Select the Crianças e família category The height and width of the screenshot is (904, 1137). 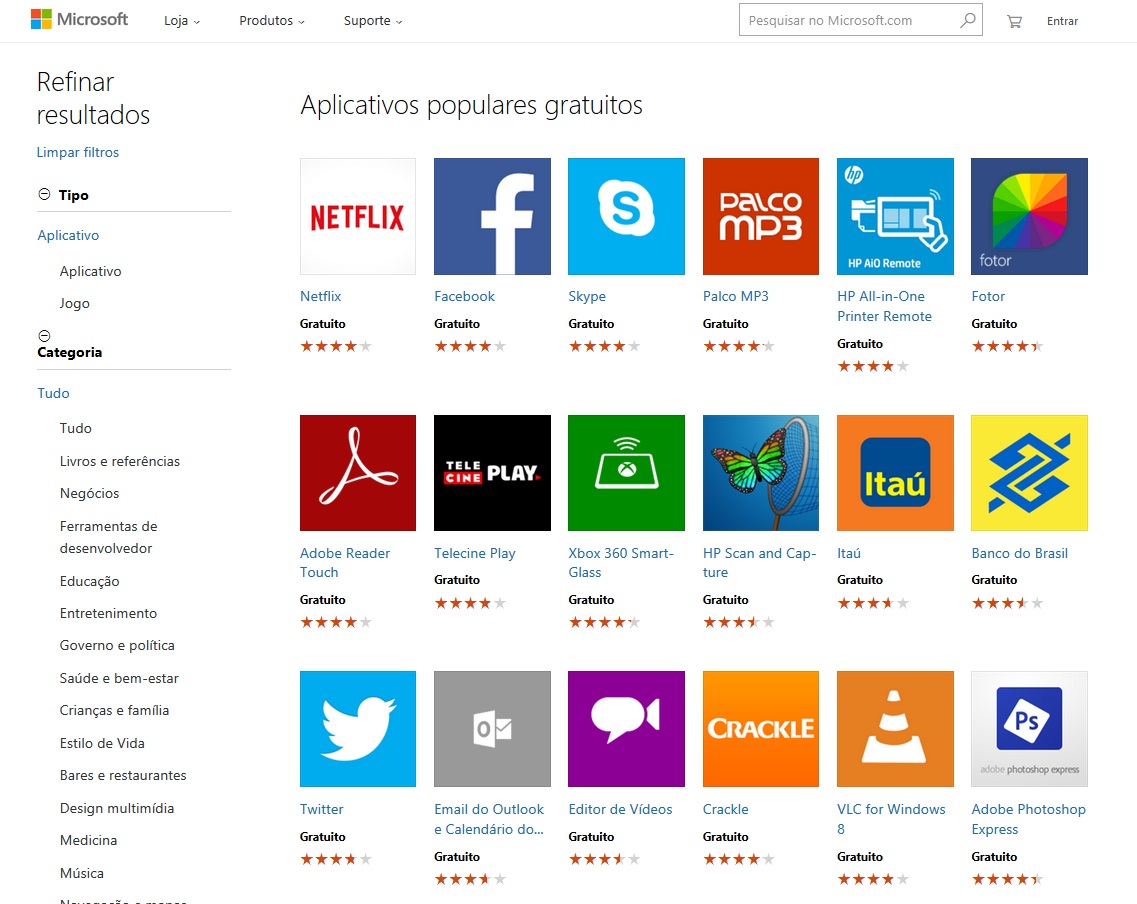[115, 710]
